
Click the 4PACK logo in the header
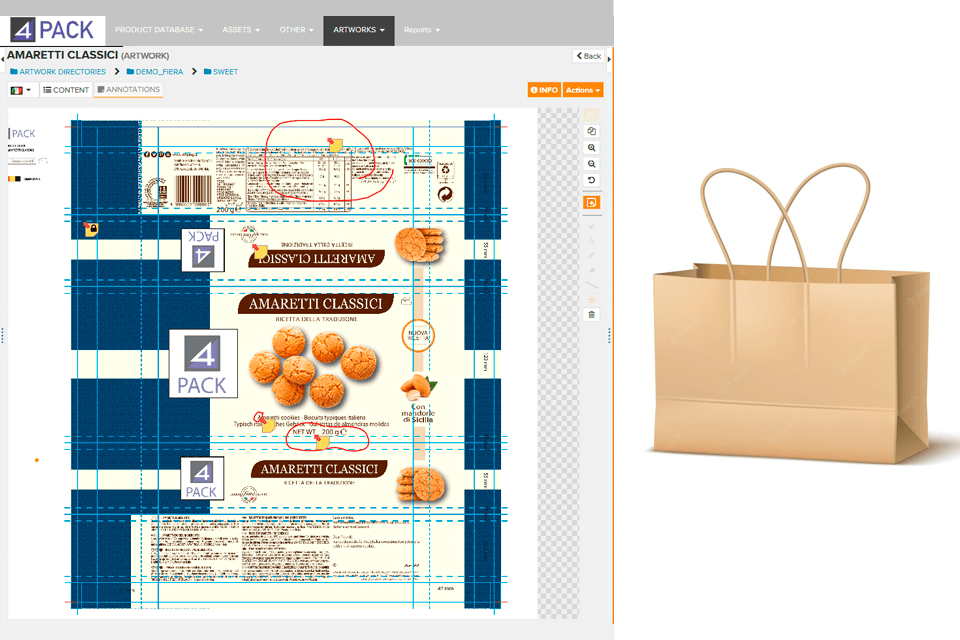click(x=53, y=30)
